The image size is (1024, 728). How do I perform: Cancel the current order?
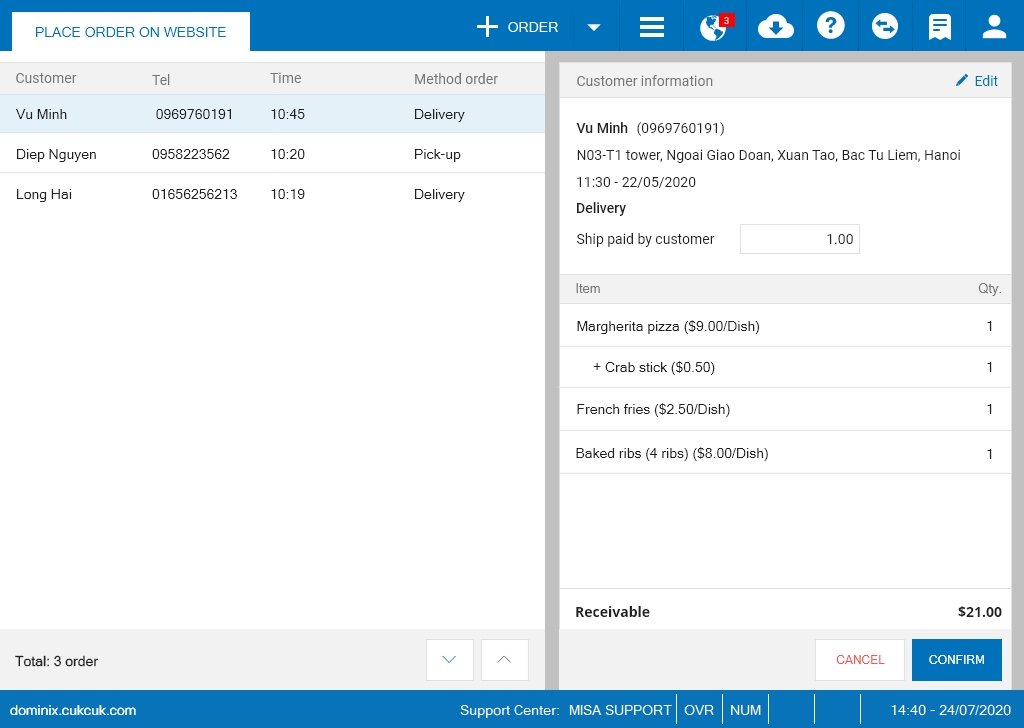click(860, 660)
